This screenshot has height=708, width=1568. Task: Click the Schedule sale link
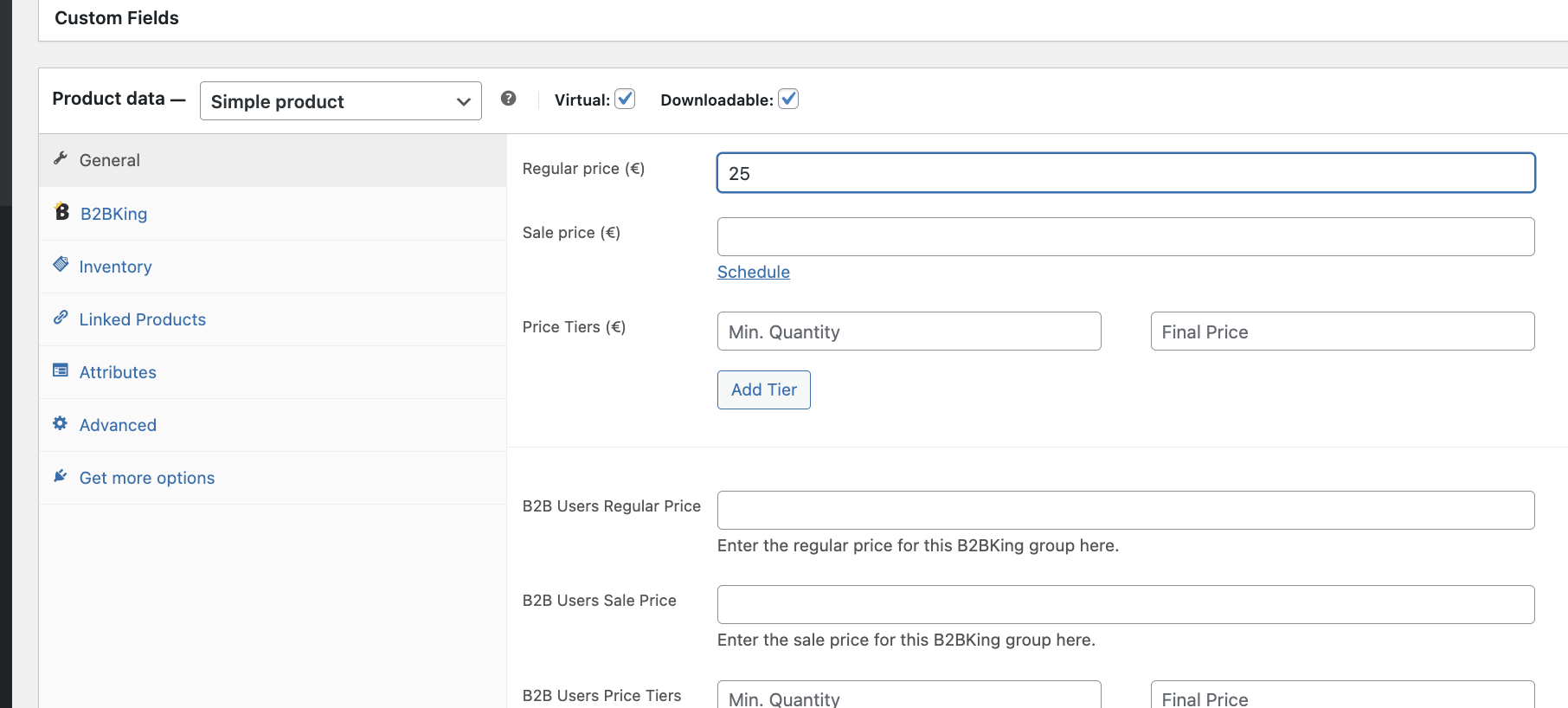(x=754, y=272)
